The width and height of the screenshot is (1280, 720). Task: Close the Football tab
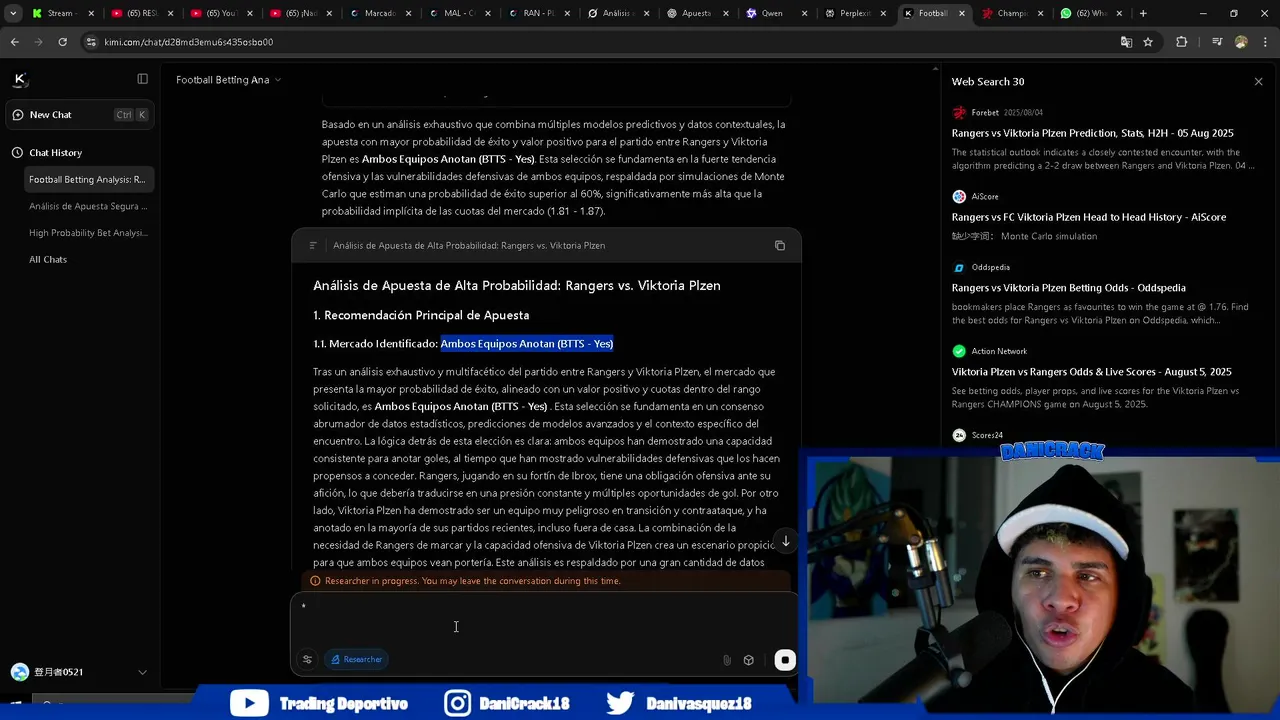(962, 13)
